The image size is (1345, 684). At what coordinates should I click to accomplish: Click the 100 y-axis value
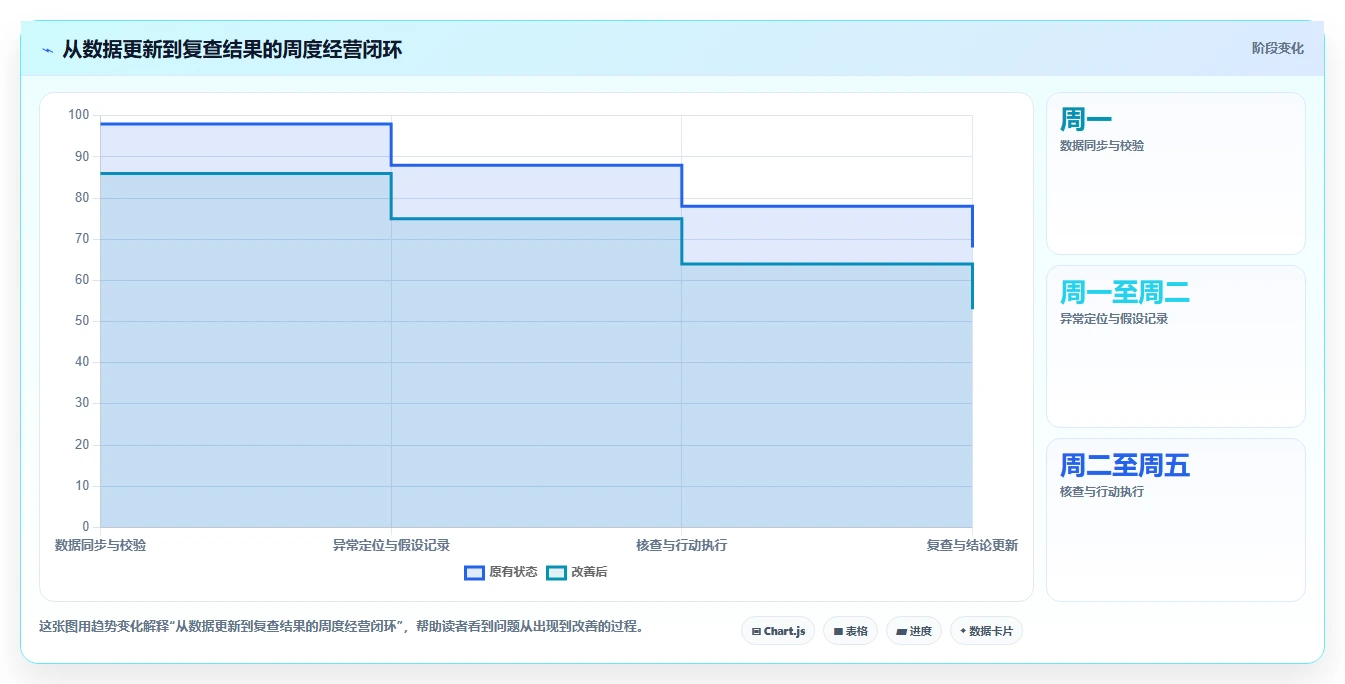[79, 115]
